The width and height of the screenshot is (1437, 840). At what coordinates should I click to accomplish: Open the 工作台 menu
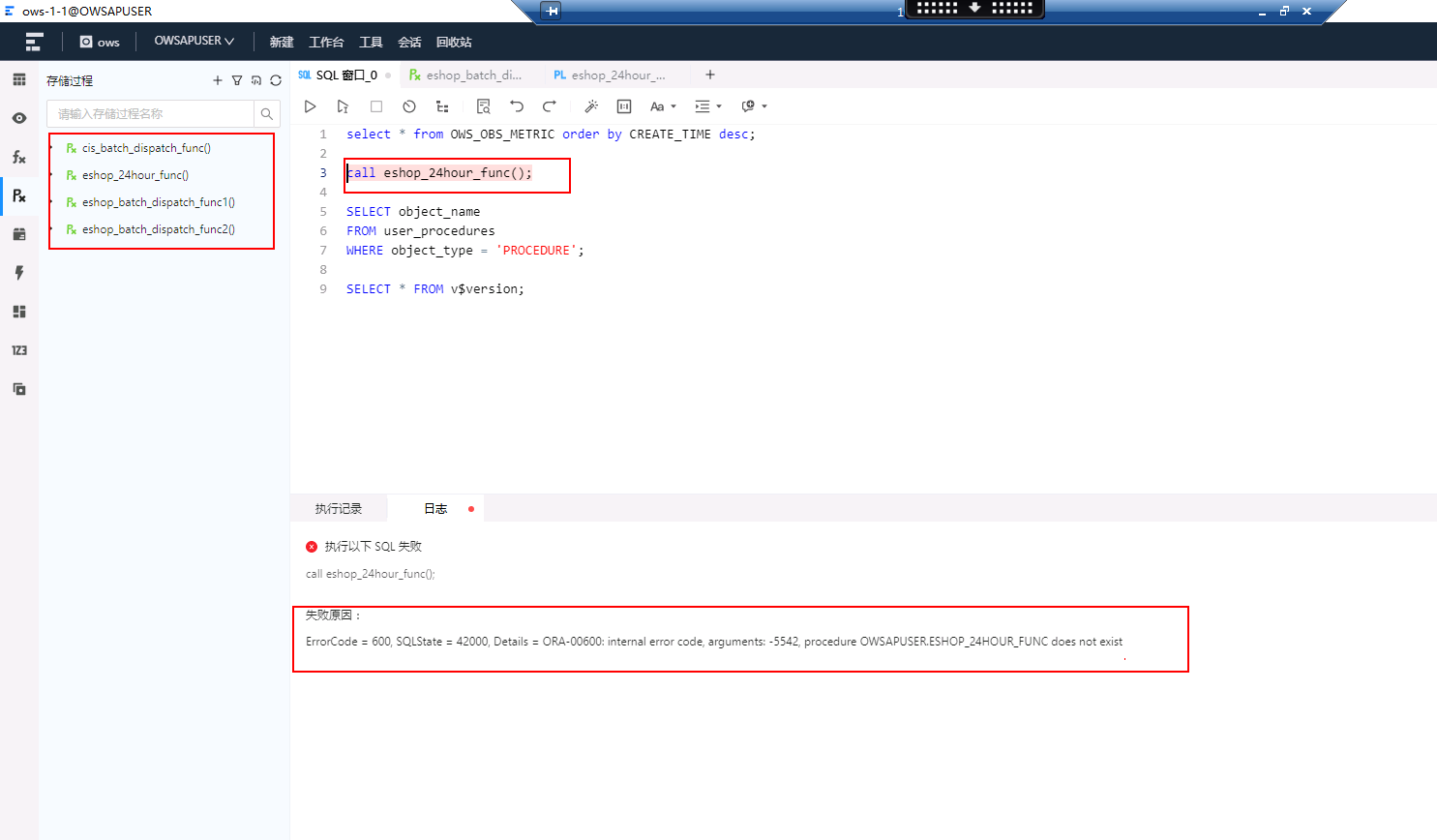tap(326, 42)
